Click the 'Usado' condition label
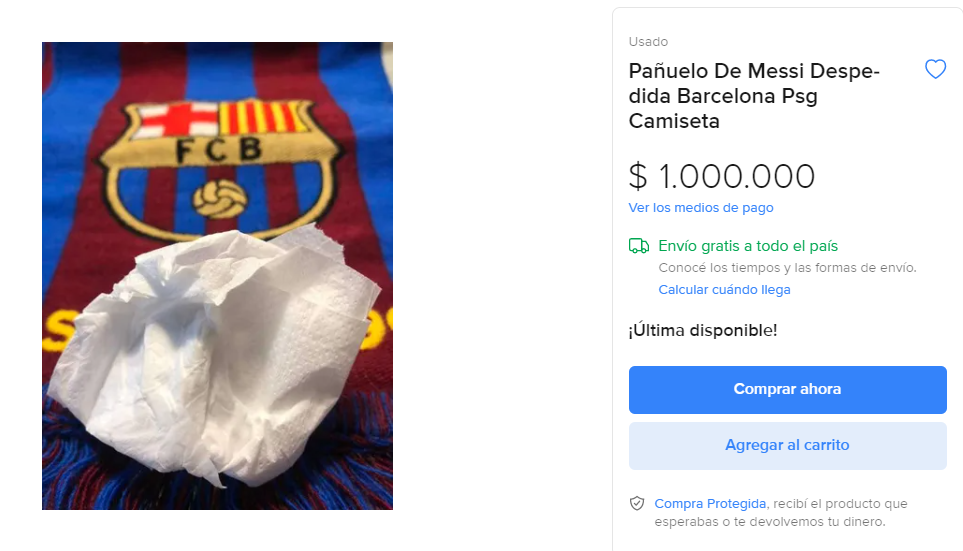 [x=648, y=42]
